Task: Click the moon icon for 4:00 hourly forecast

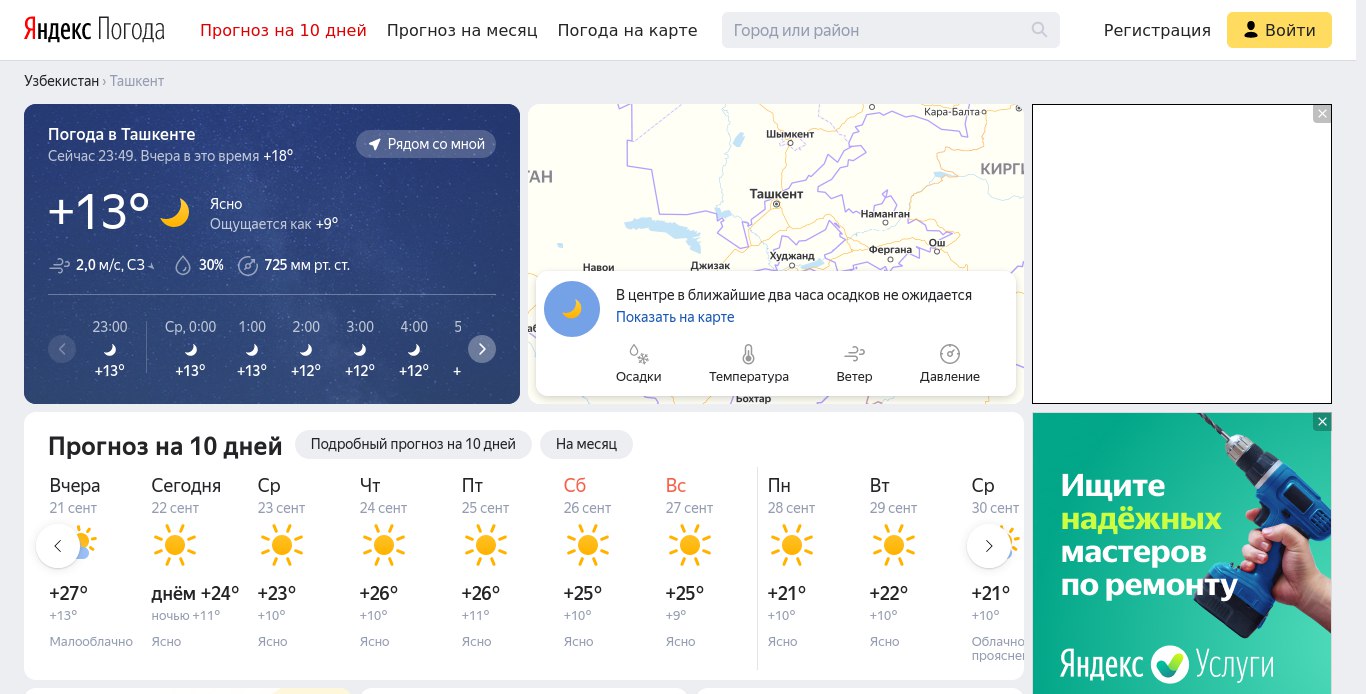Action: pos(414,349)
